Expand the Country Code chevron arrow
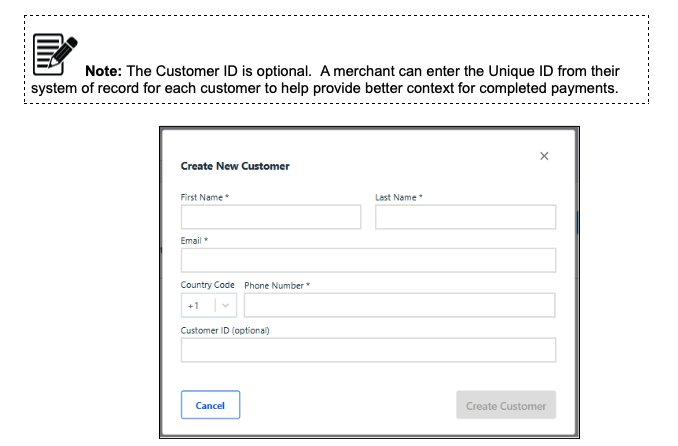The width and height of the screenshot is (678, 446). pyautogui.click(x=226, y=305)
